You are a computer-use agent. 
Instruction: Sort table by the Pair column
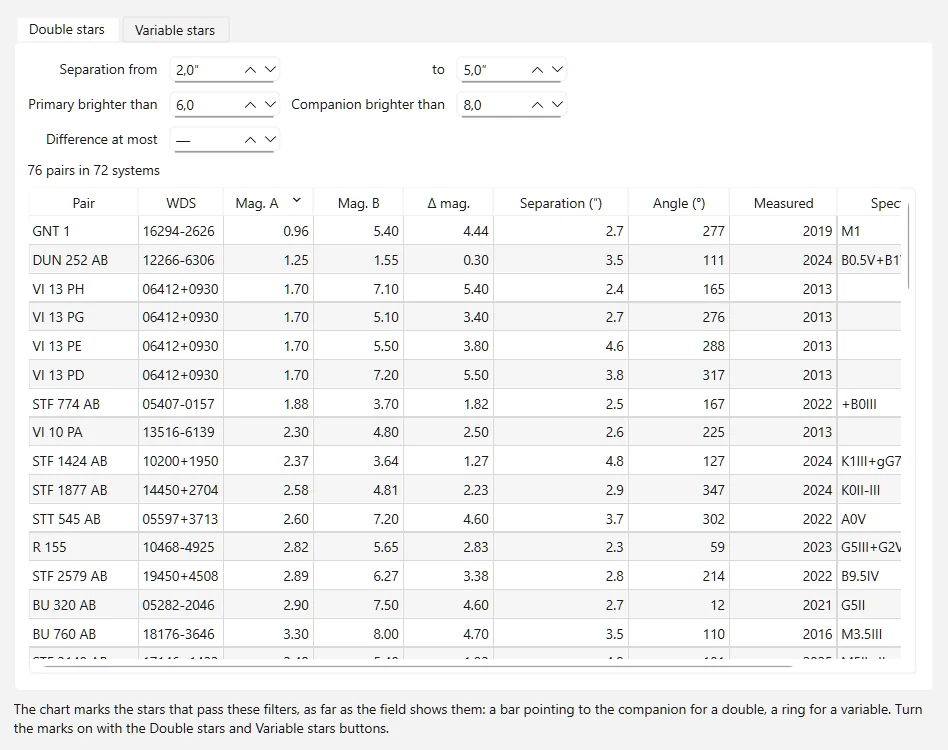click(x=83, y=203)
